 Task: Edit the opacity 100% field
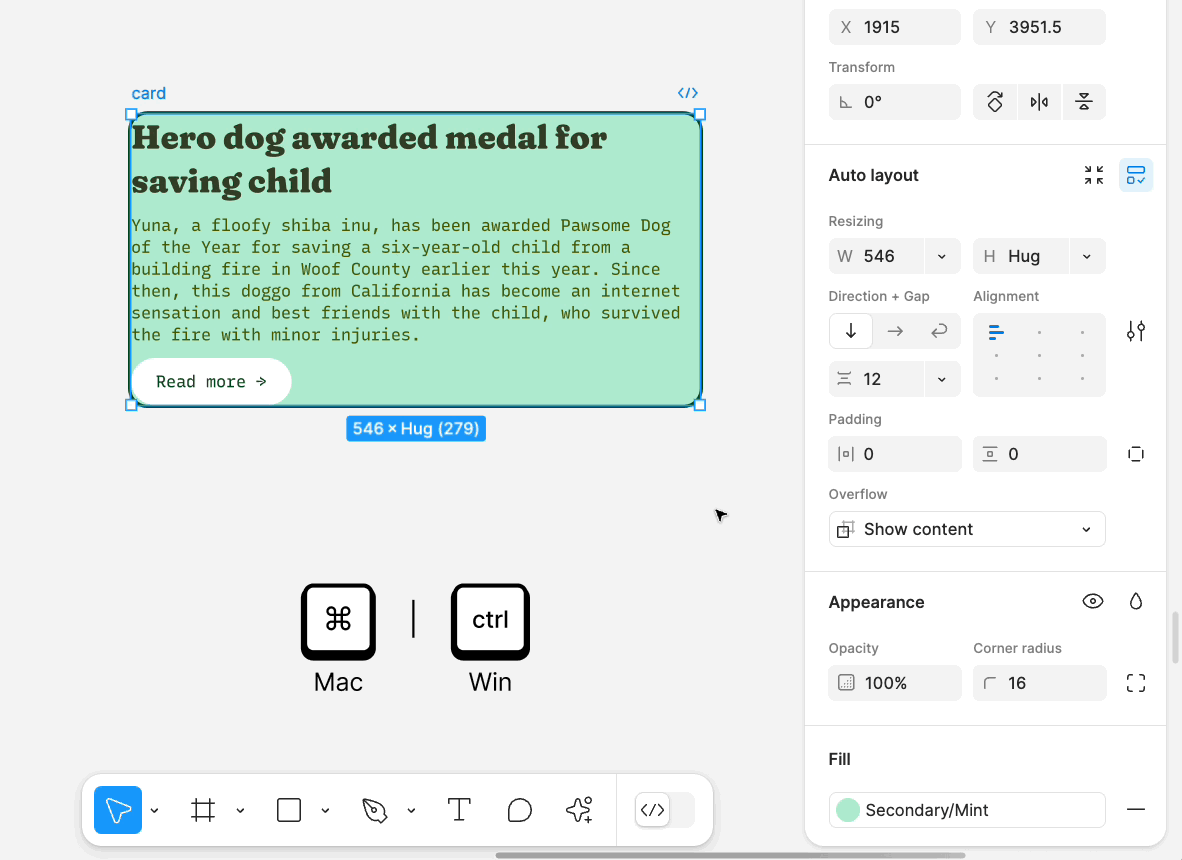click(895, 683)
